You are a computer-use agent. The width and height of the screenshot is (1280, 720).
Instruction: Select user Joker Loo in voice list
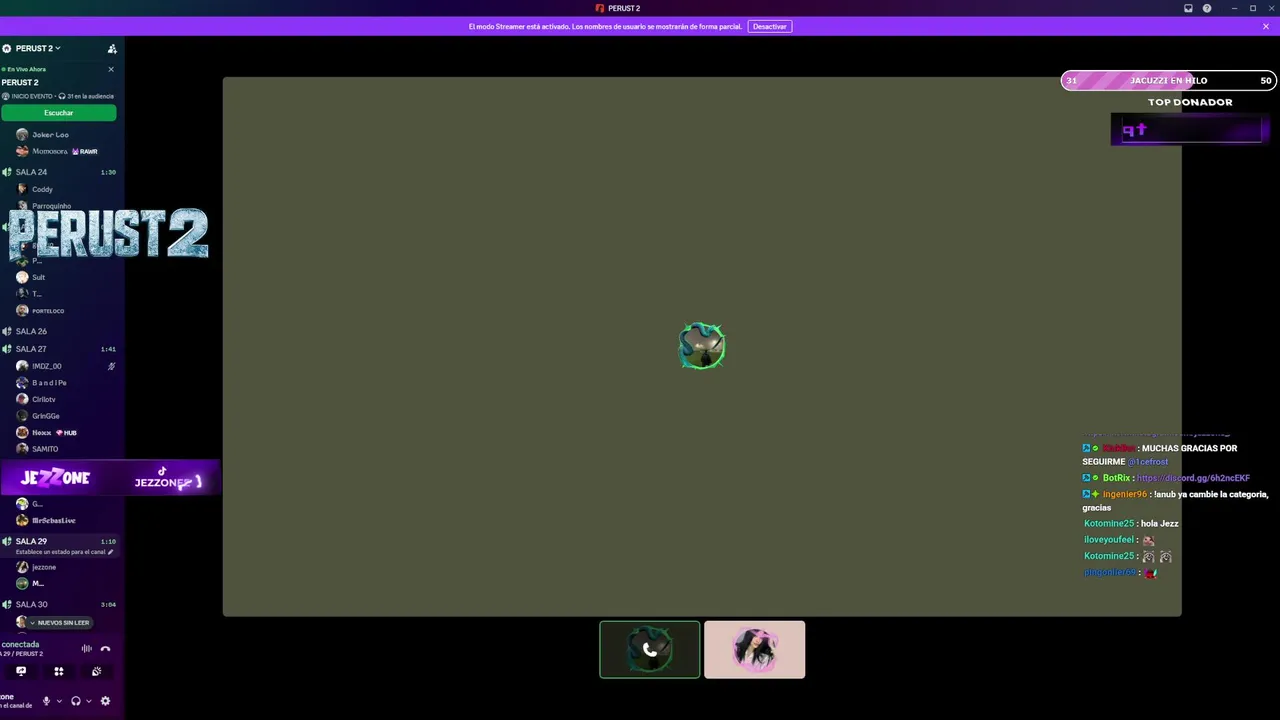(x=50, y=135)
